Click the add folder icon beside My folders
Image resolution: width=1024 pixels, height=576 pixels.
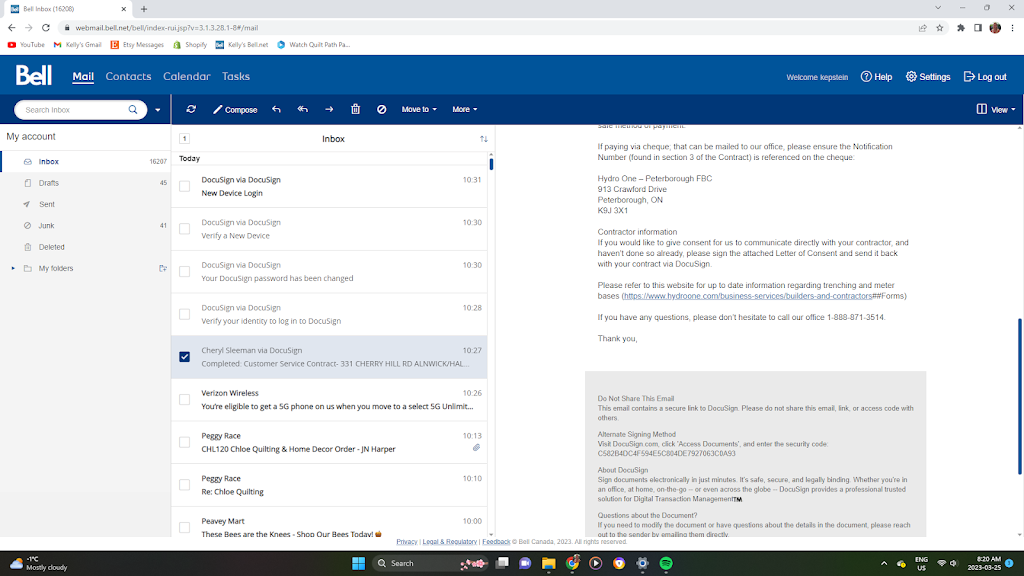click(163, 268)
